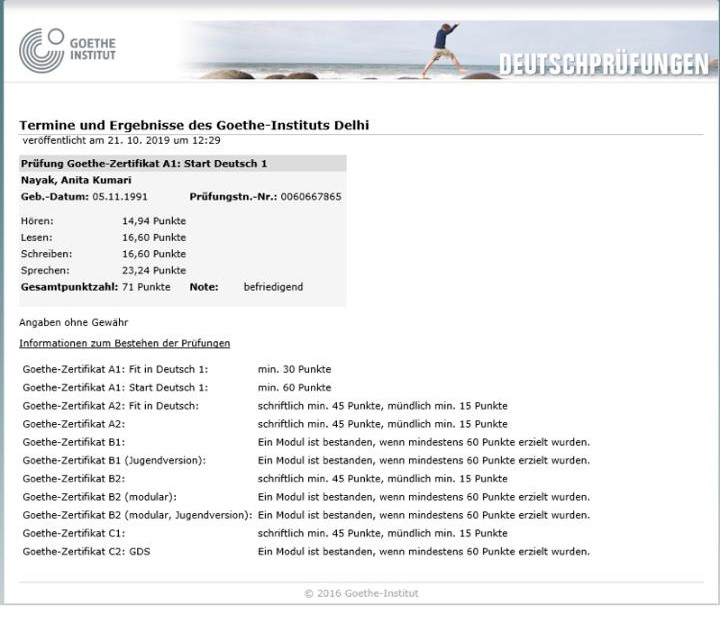Click the exam title 'Prüfung Goethe-Zertifikat A1: Start Deutsch 1'
Viewport: 720px width, 623px height.
[144, 163]
